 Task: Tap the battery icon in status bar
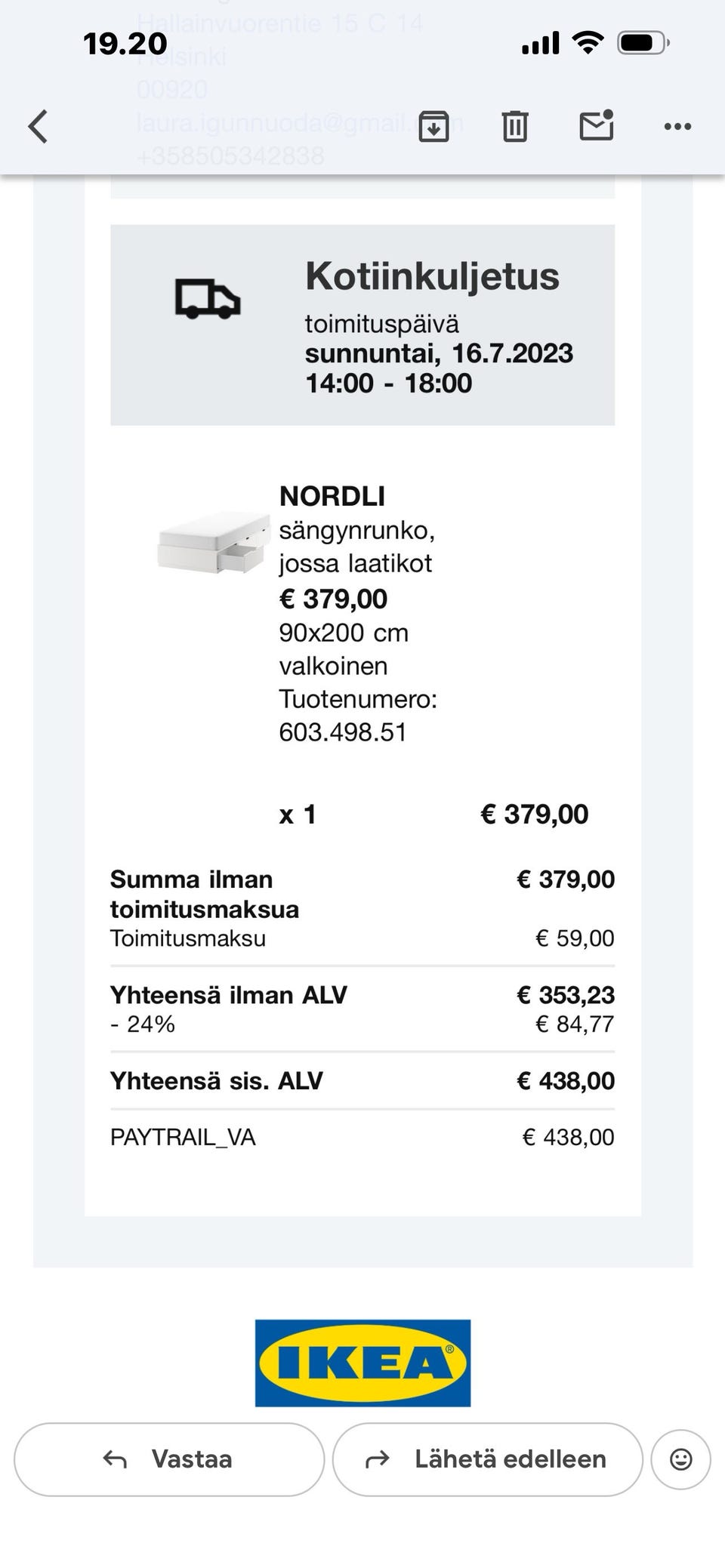click(643, 43)
